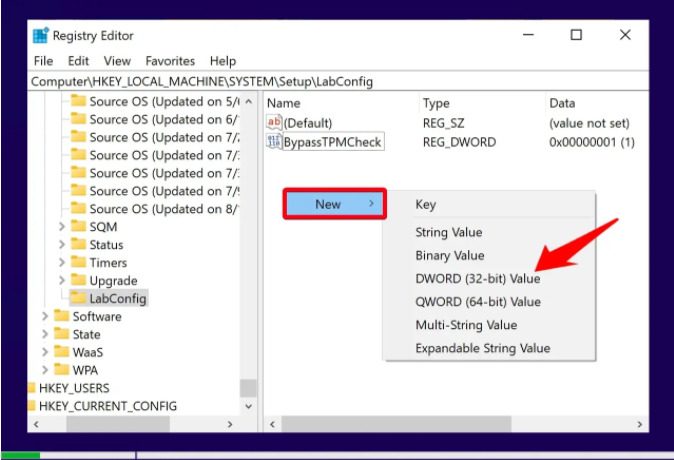Click the HKEY_USERS folder icon
674x460 pixels.
[31, 388]
